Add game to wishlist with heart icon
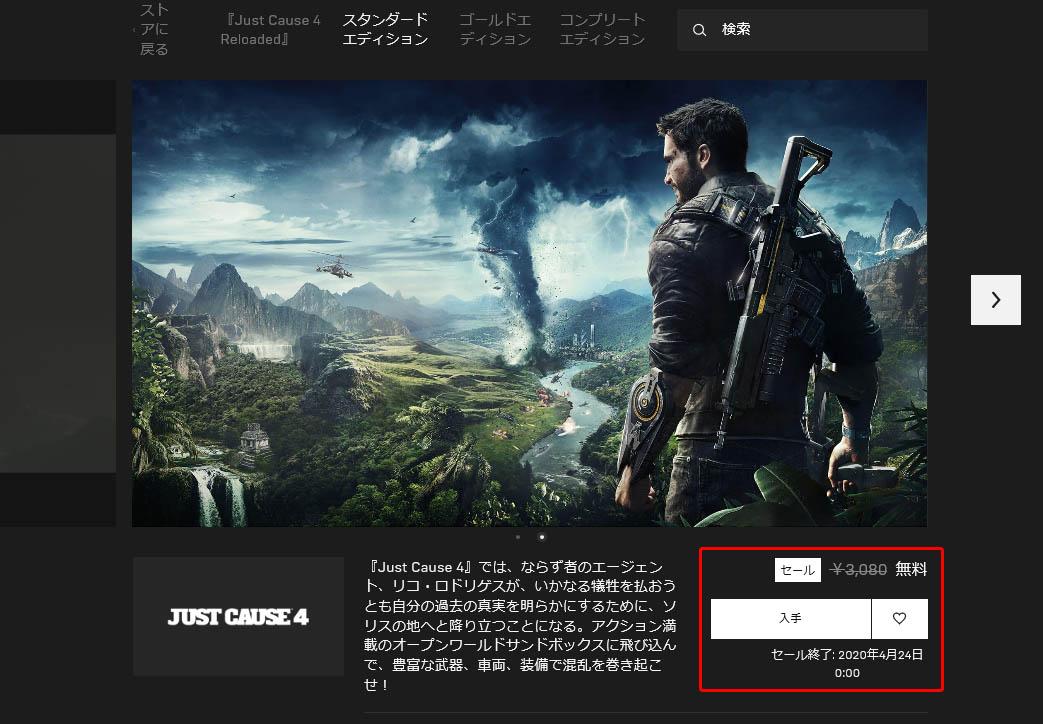 tap(899, 618)
